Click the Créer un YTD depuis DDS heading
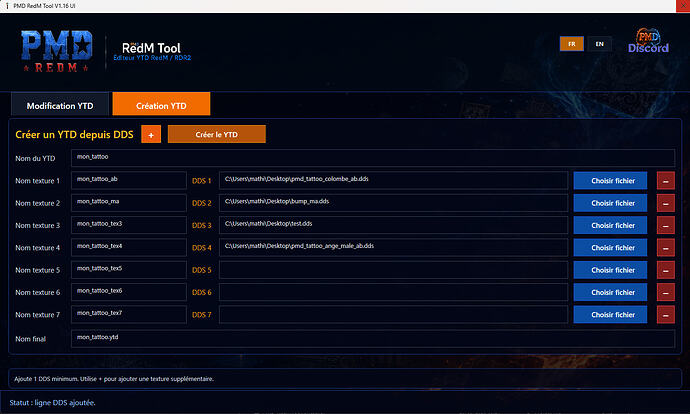690x414 pixels. (x=74, y=135)
